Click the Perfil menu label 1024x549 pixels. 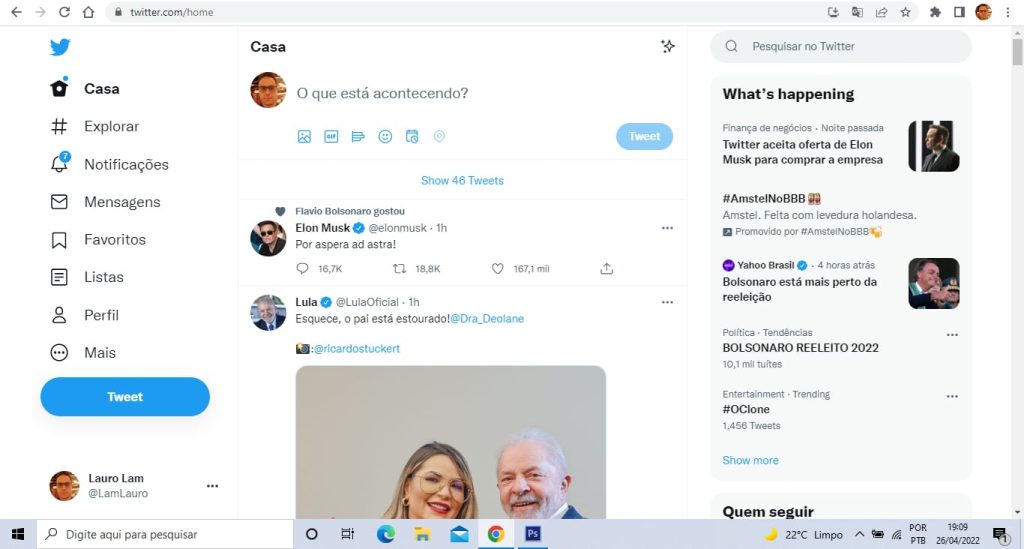[101, 315]
